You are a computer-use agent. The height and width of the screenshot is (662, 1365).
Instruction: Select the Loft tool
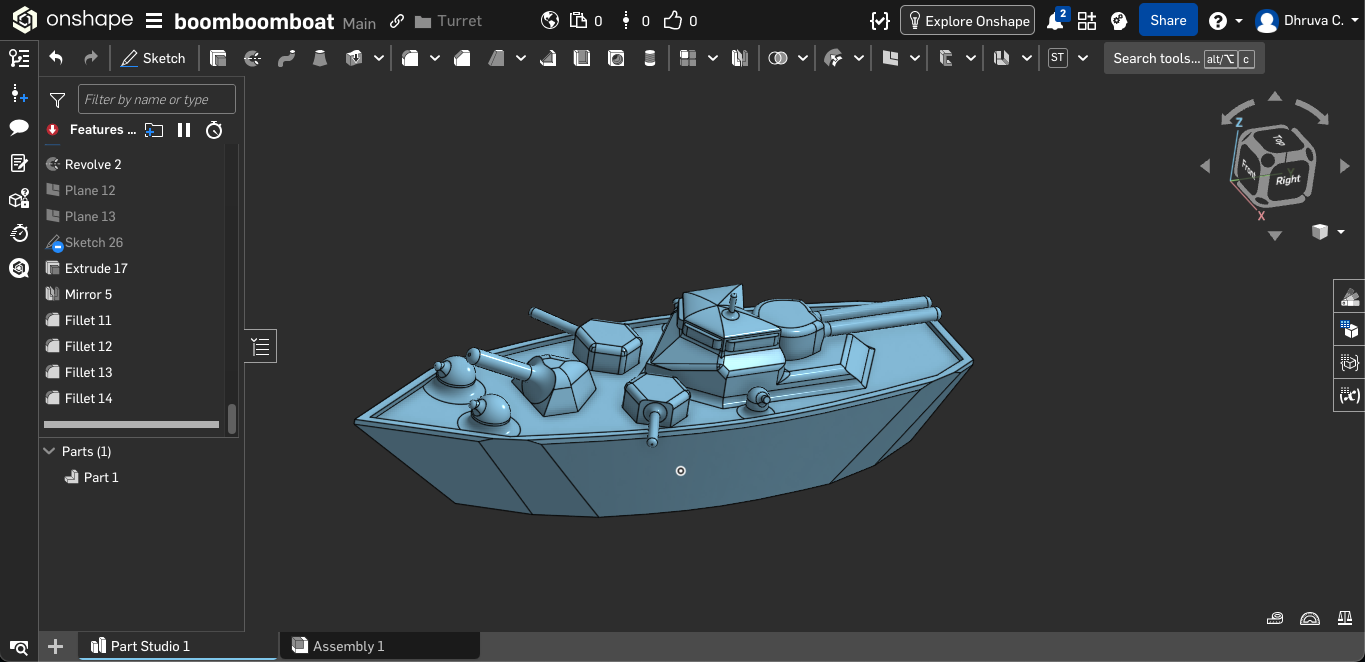click(320, 59)
